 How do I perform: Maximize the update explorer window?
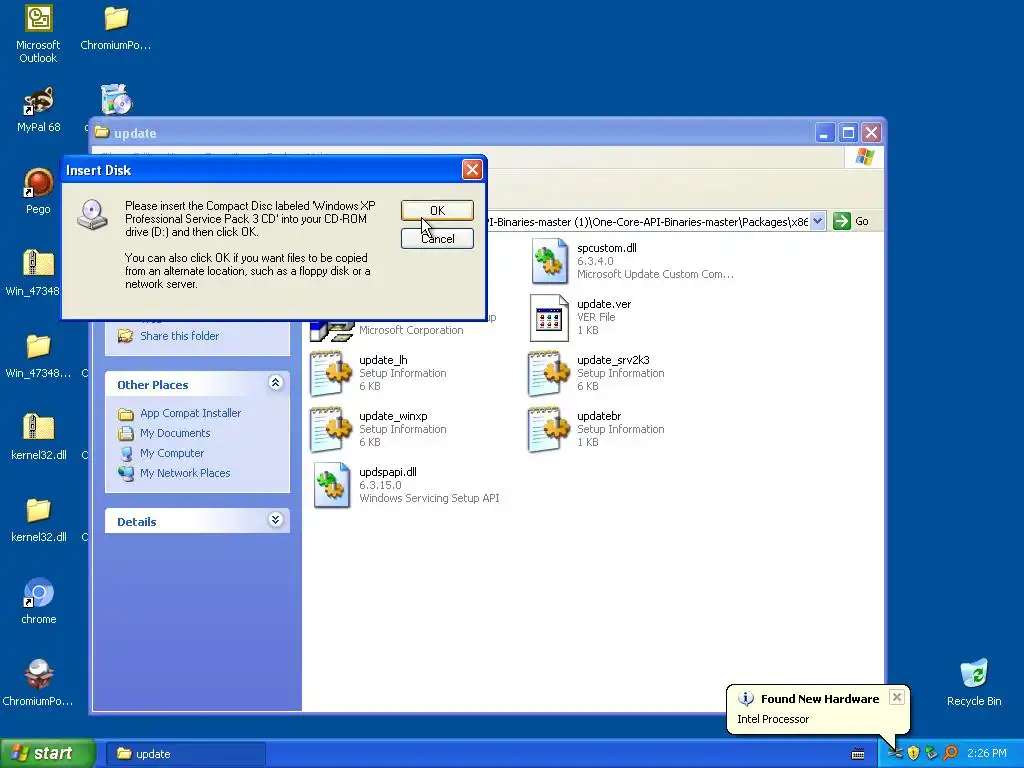tap(848, 133)
